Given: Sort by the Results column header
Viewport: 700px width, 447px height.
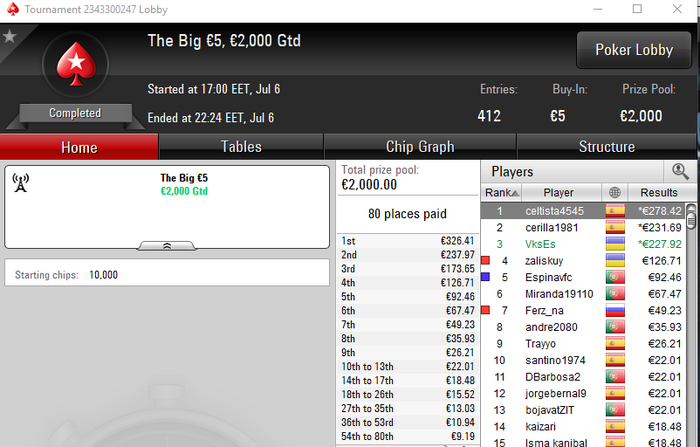Looking at the screenshot, I should [659, 192].
